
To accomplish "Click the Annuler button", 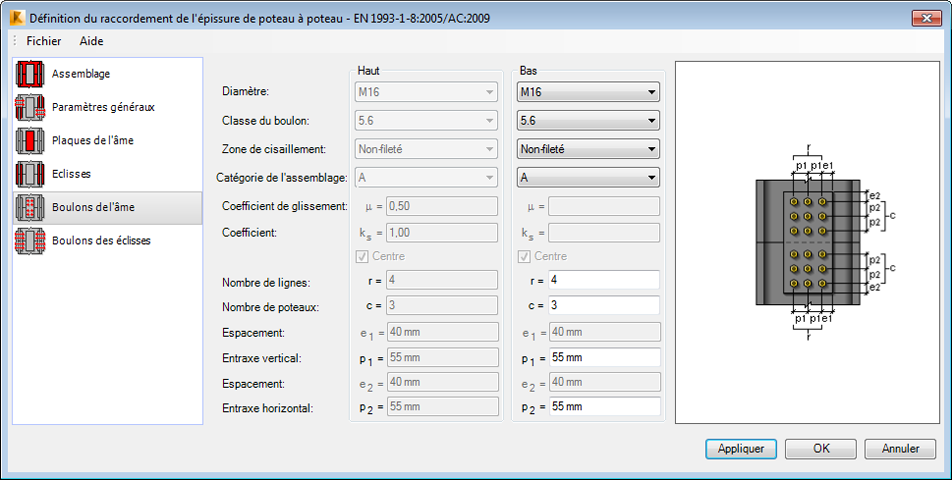I will pos(900,449).
